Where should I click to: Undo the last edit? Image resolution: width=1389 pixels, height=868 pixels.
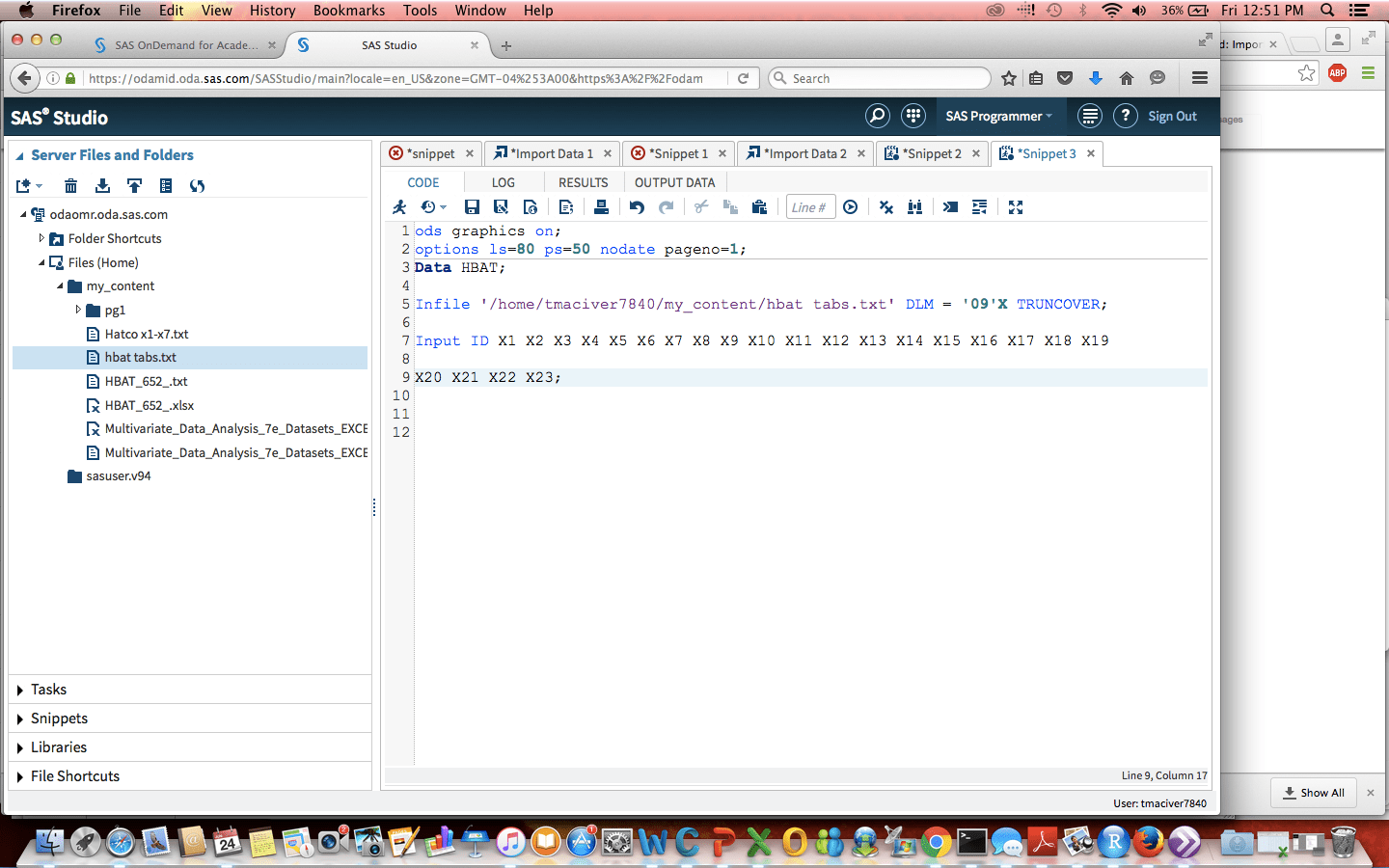(x=637, y=206)
